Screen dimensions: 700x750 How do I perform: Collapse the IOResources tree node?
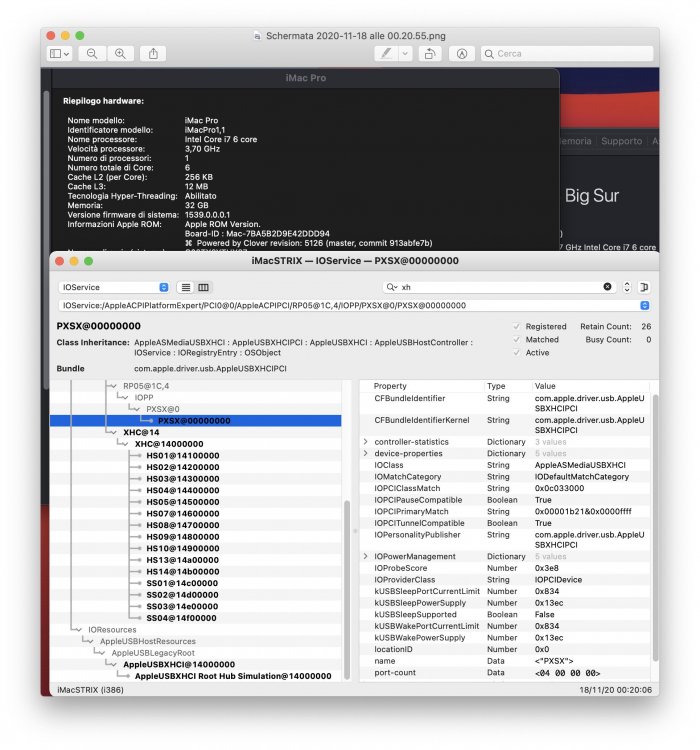(x=79, y=629)
